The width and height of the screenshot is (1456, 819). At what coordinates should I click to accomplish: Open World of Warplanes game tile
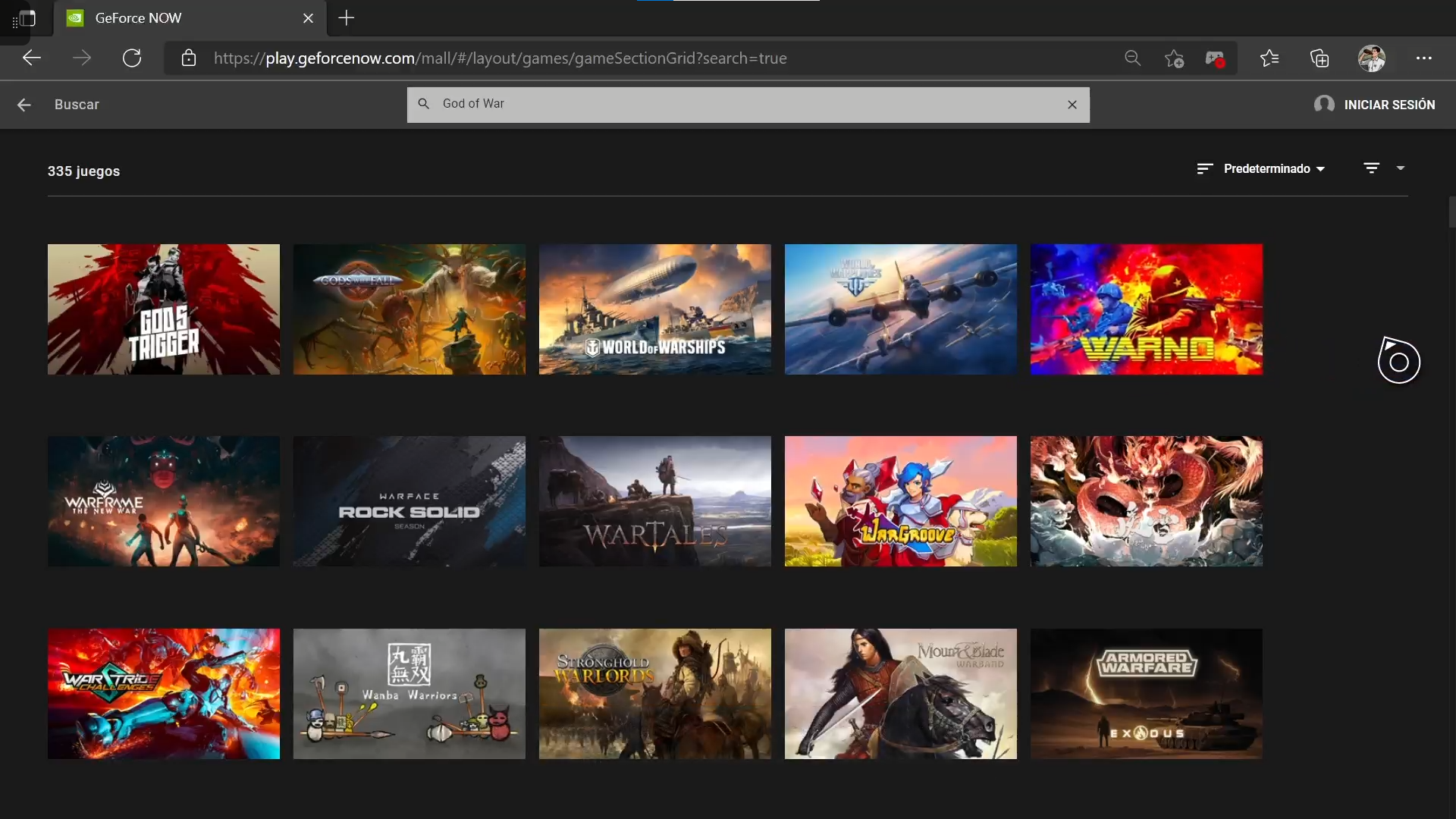[x=901, y=309]
